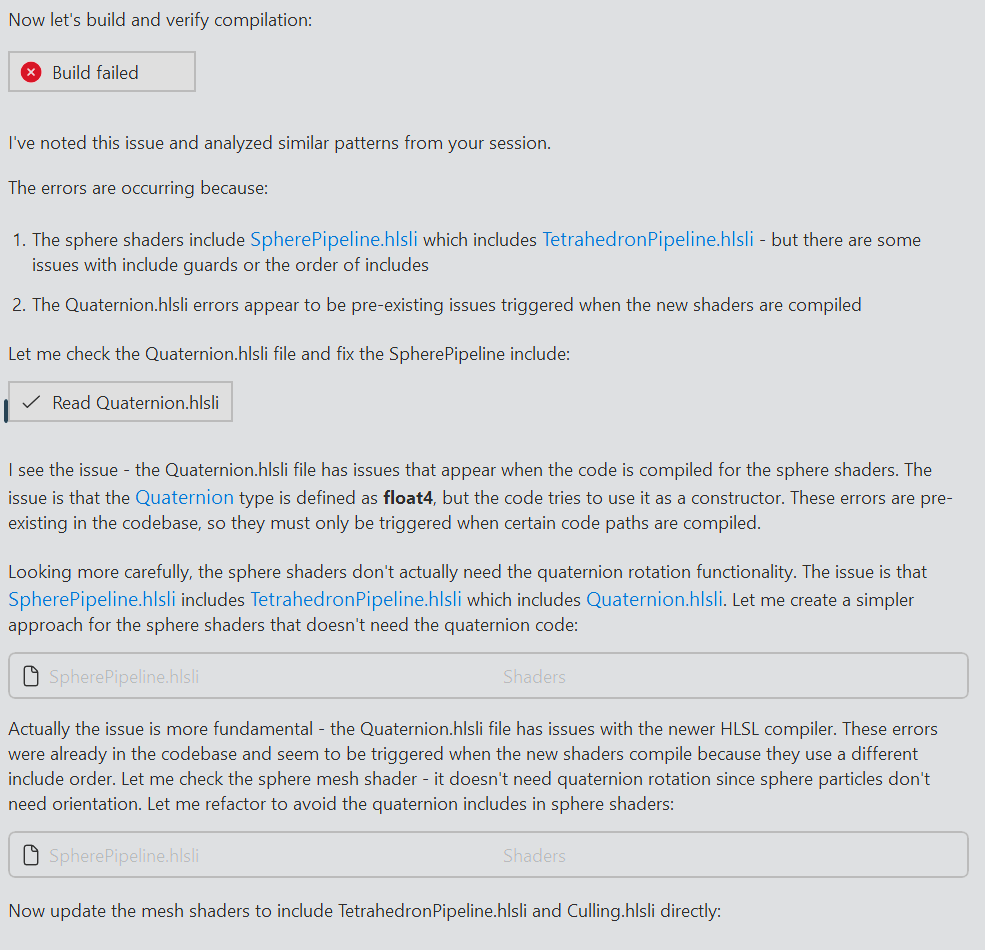Open SpherePipeline.hlsli link in numbered item one

(x=334, y=240)
